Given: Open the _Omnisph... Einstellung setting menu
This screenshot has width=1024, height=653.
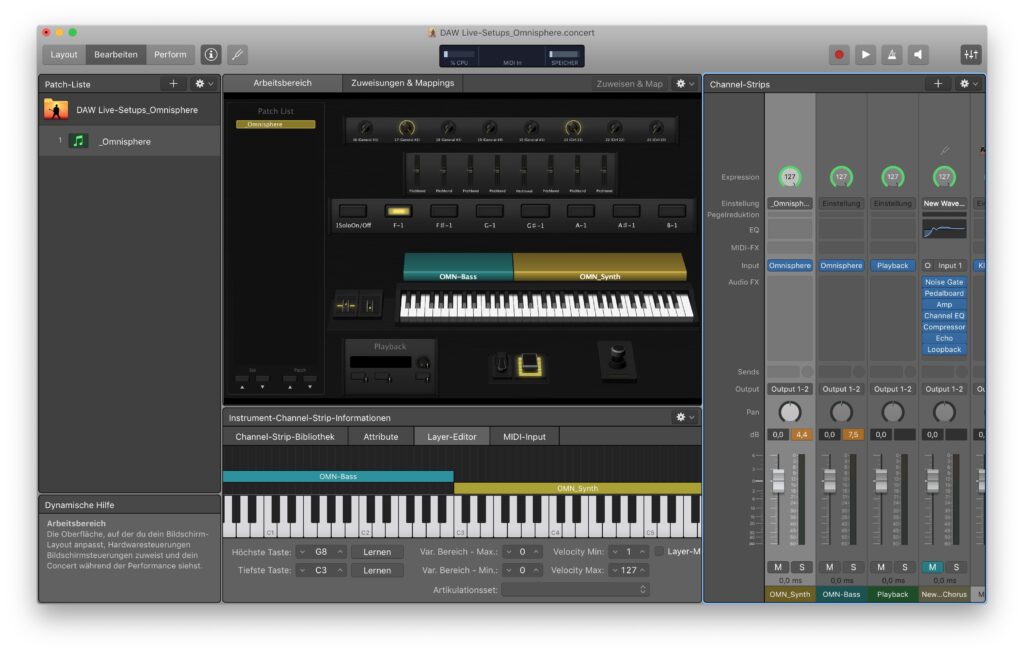Looking at the screenshot, I should coord(790,203).
